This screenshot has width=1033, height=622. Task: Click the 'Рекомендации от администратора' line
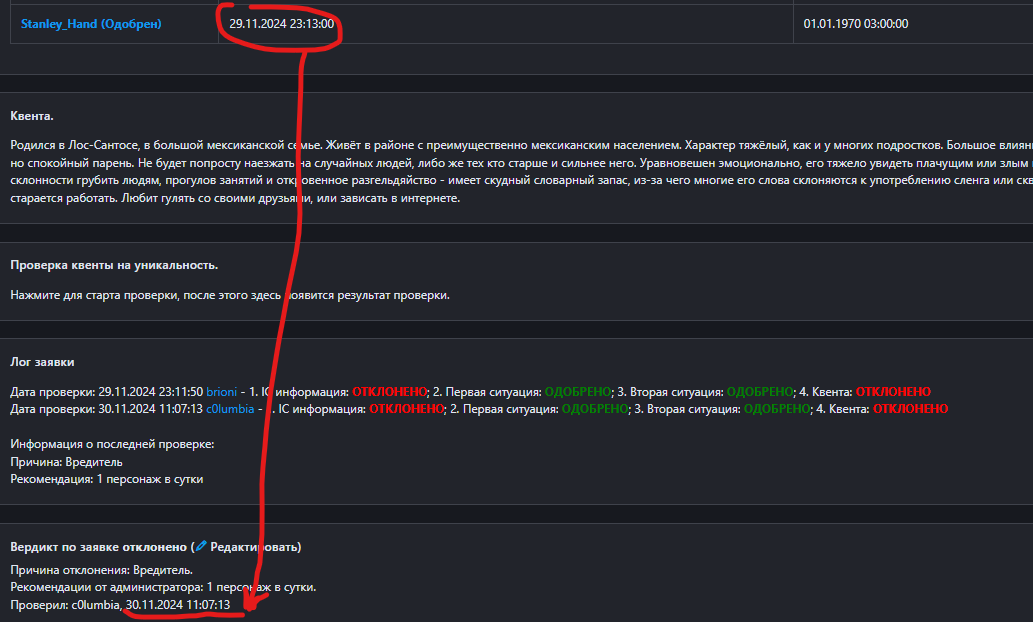pyautogui.click(x=163, y=587)
